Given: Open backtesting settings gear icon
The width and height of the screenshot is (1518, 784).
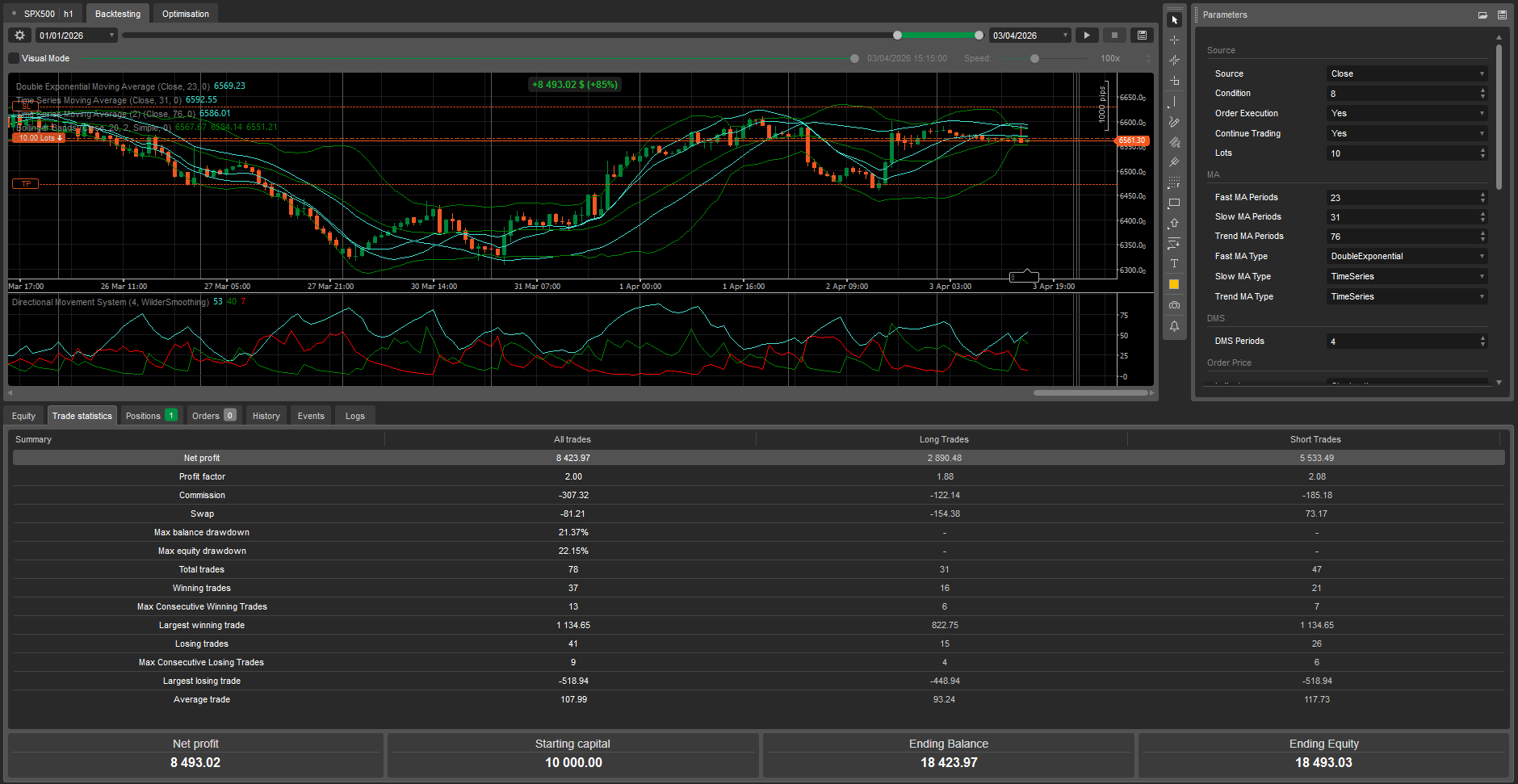Looking at the screenshot, I should coord(20,36).
